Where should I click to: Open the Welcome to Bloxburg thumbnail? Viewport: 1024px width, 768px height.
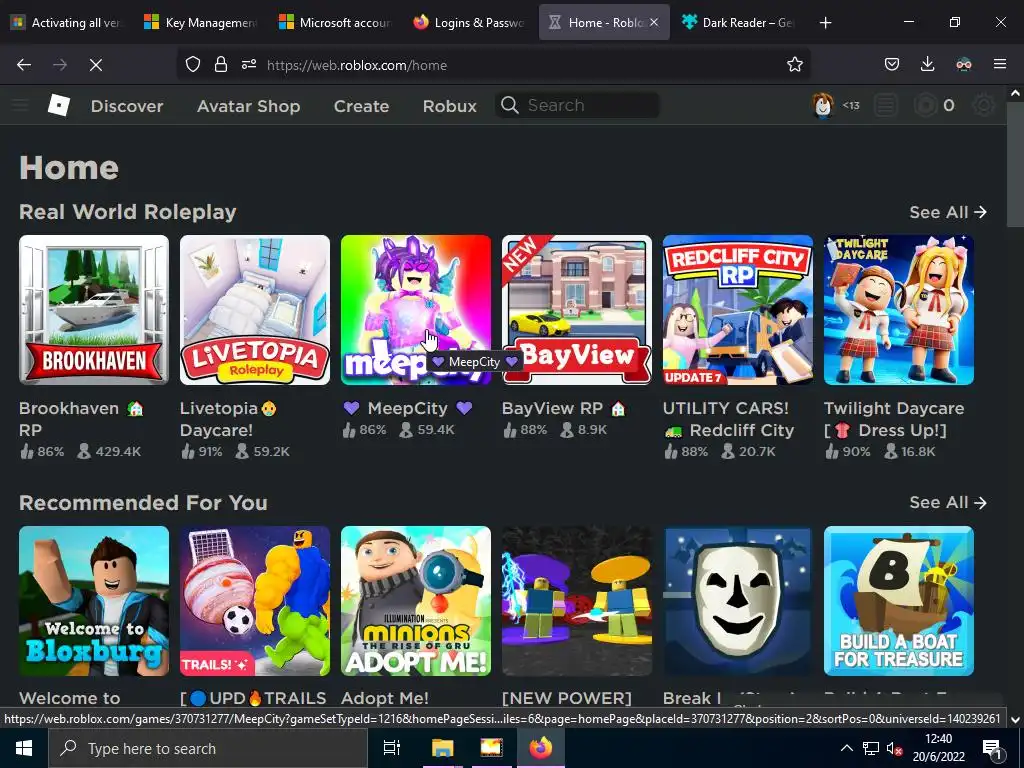coord(94,601)
